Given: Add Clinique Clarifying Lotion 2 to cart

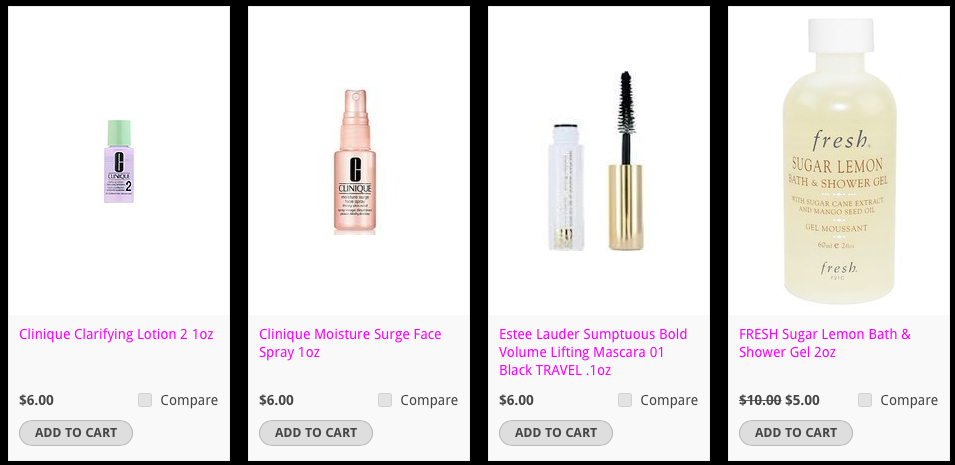Looking at the screenshot, I should (76, 433).
